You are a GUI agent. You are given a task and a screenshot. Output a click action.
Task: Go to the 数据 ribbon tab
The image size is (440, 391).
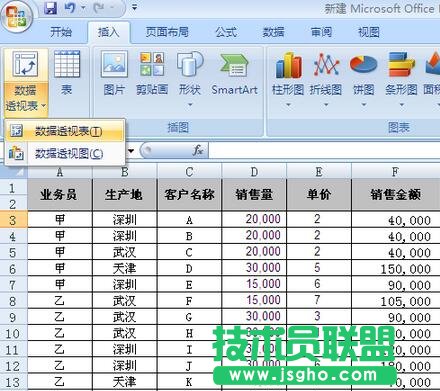(x=273, y=32)
